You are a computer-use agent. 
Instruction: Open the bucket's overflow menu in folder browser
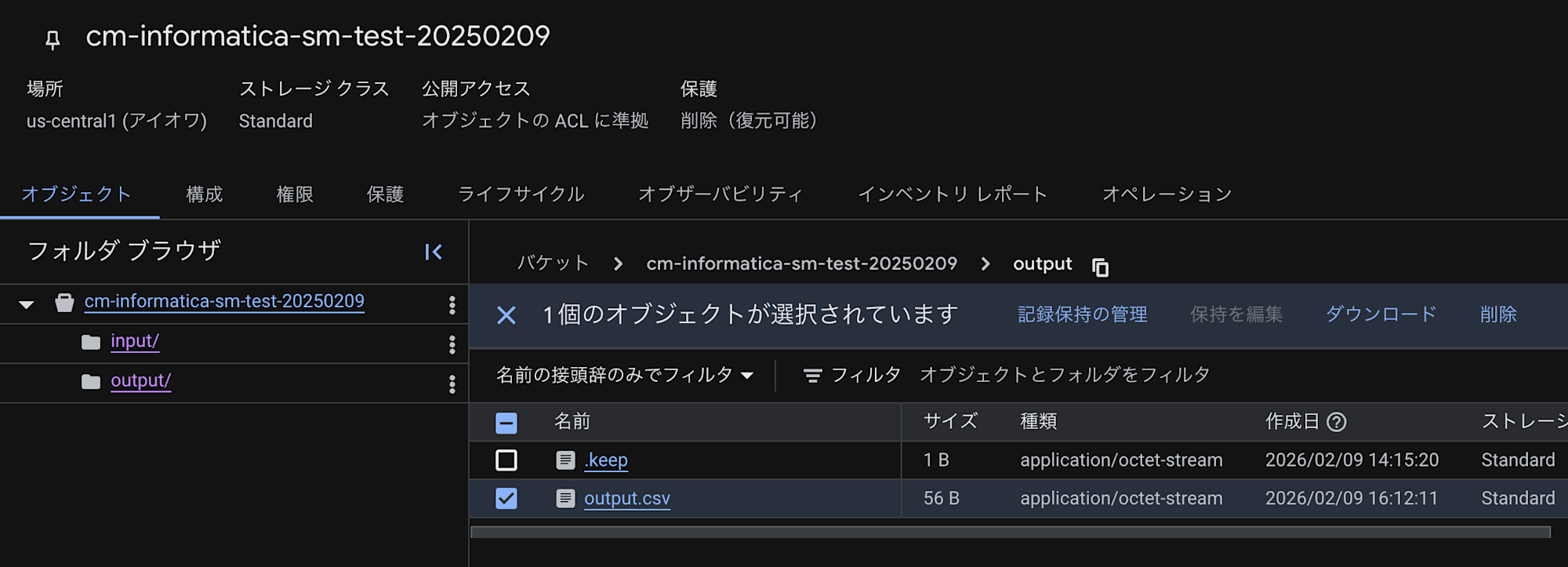pos(452,304)
